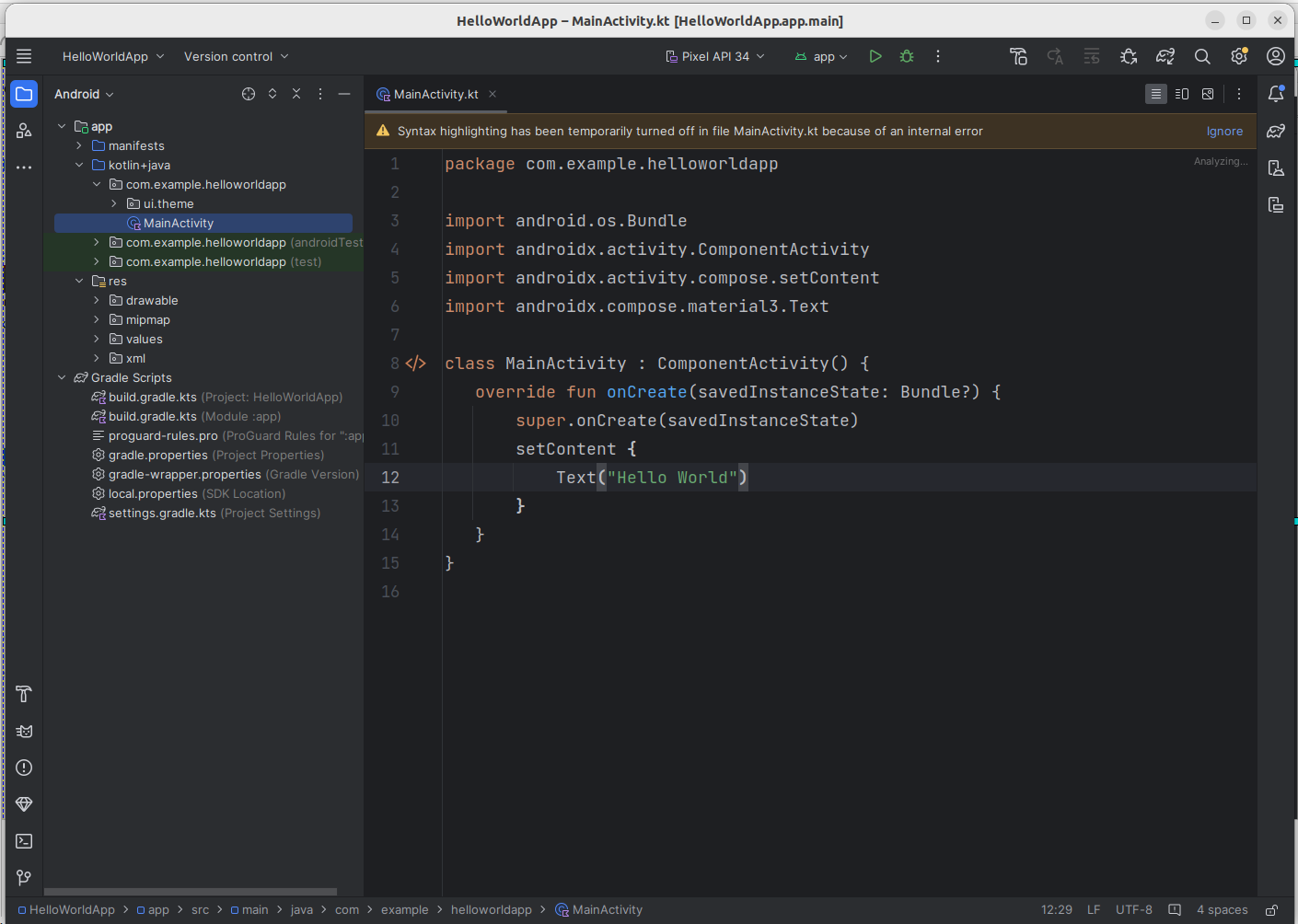This screenshot has width=1298, height=924.
Task: Change Android project view dropdown
Action: coord(84,94)
